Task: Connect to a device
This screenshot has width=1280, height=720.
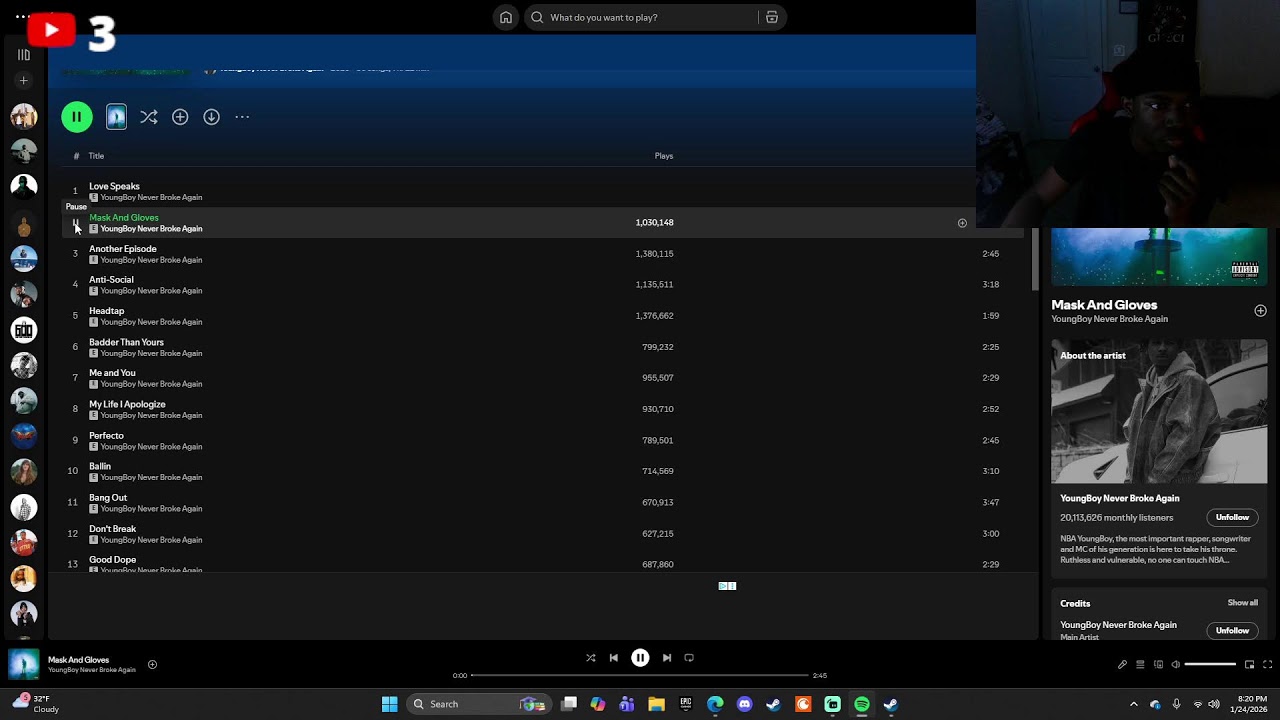Action: click(x=1158, y=664)
